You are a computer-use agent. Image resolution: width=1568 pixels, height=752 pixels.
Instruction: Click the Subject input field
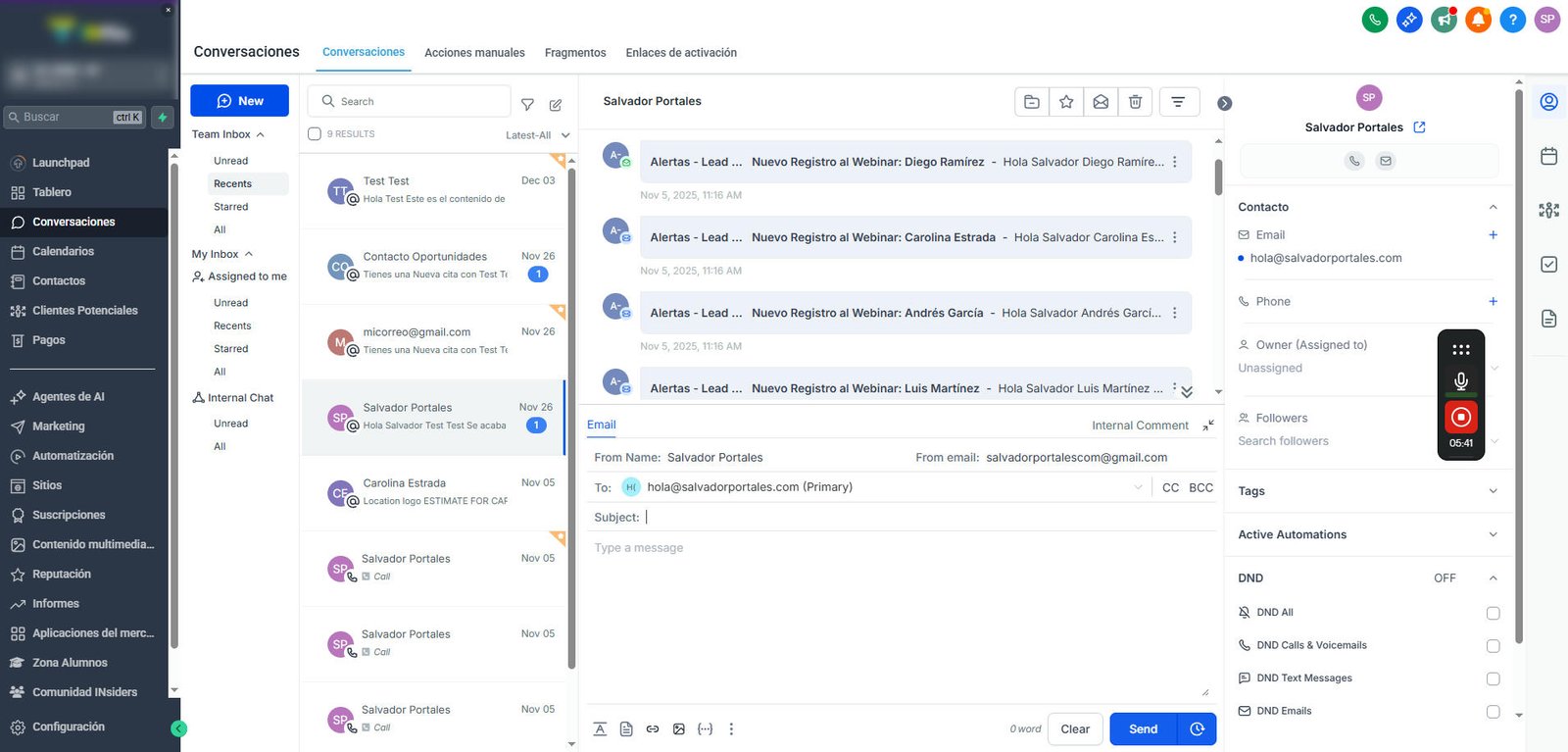tap(928, 518)
